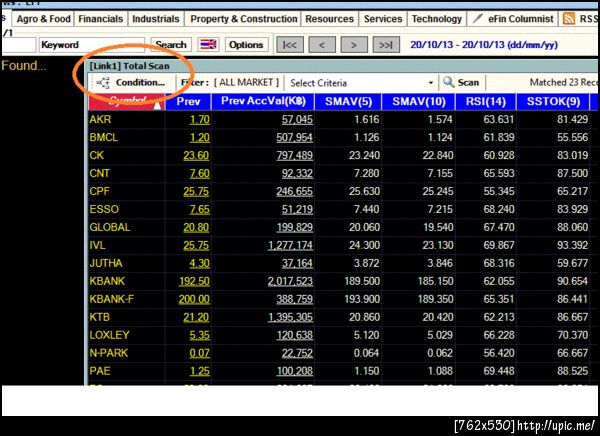
Task: Open the eFin Columnist tab
Action: click(x=513, y=19)
